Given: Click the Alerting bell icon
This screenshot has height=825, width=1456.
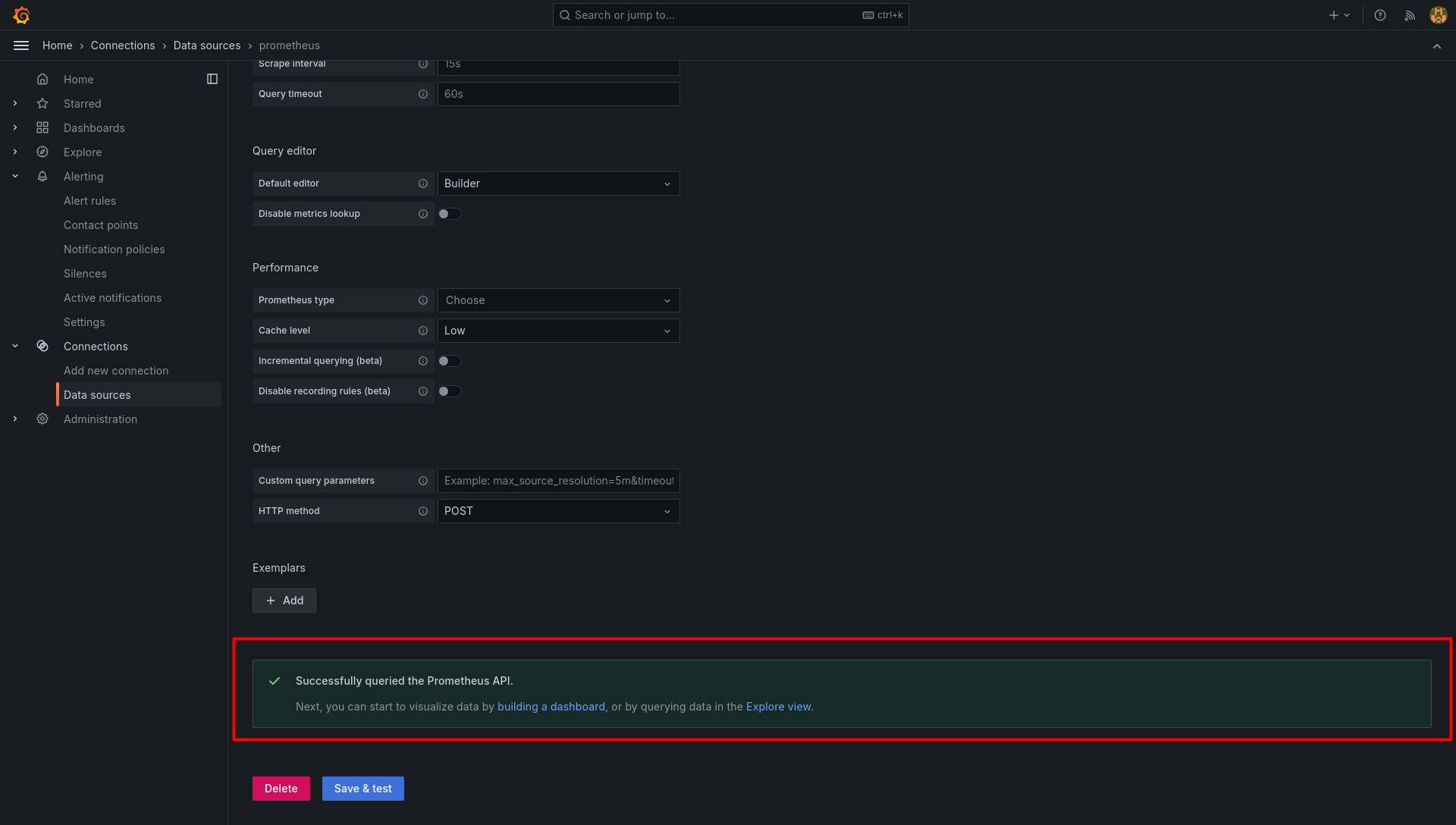Looking at the screenshot, I should tap(43, 176).
